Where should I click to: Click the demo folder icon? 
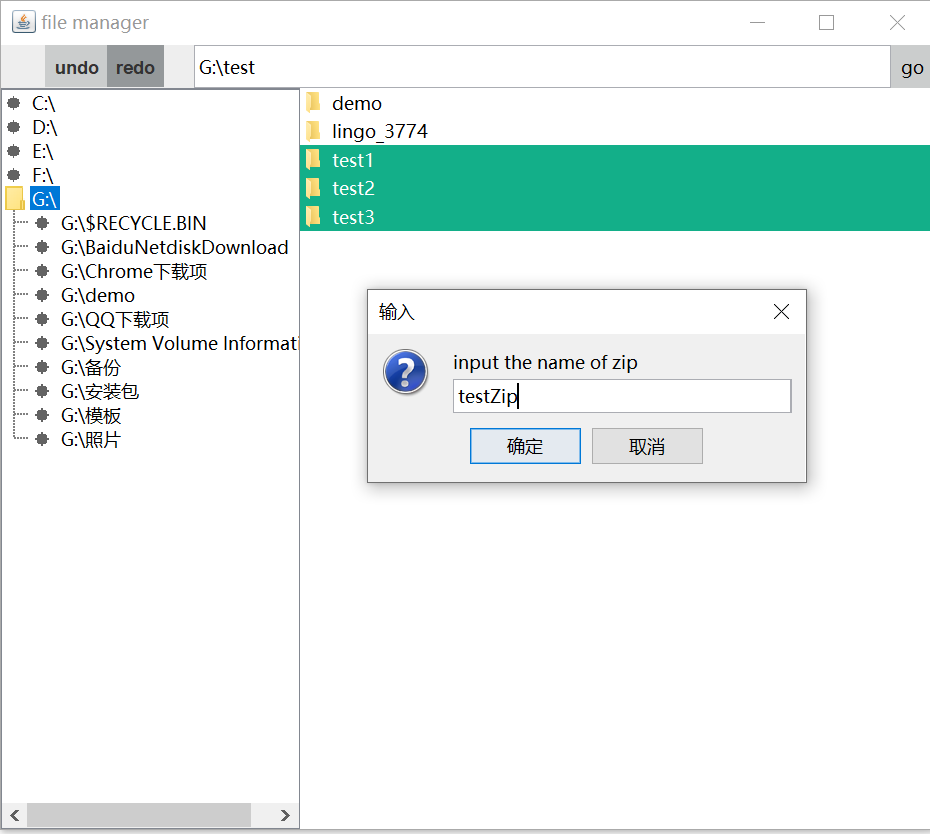[x=313, y=102]
